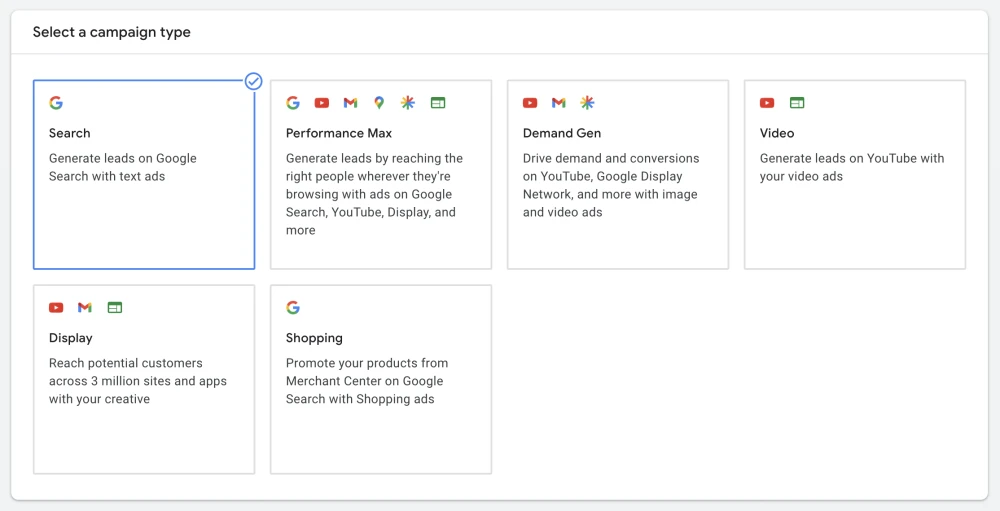This screenshot has height=511, width=1000.
Task: Select the Search campaign type title
Action: [70, 133]
